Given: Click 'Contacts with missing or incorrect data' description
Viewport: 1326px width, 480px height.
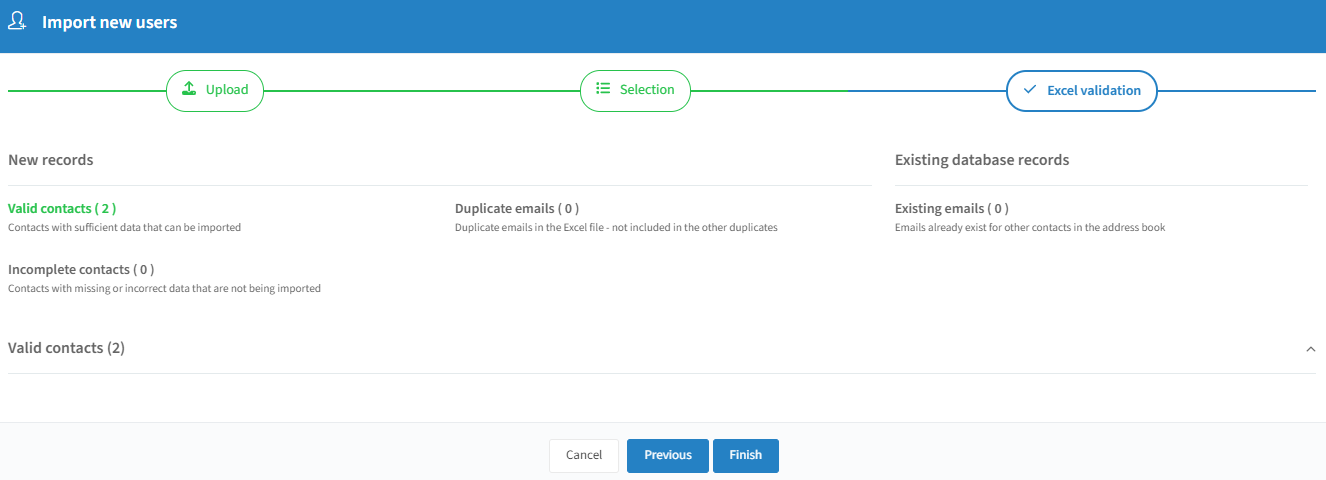Looking at the screenshot, I should coord(165,289).
